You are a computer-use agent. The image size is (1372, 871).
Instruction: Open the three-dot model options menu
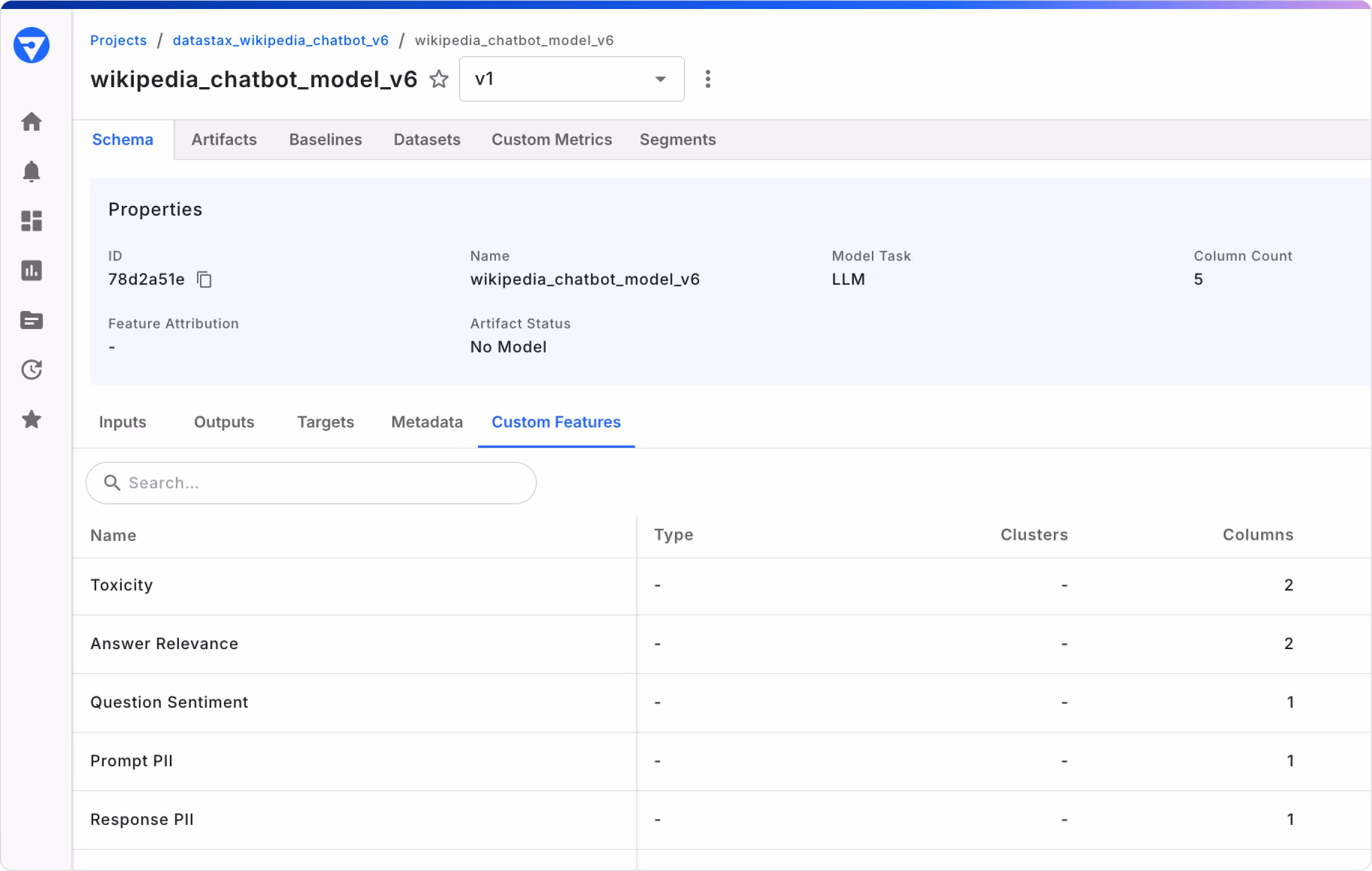click(708, 79)
